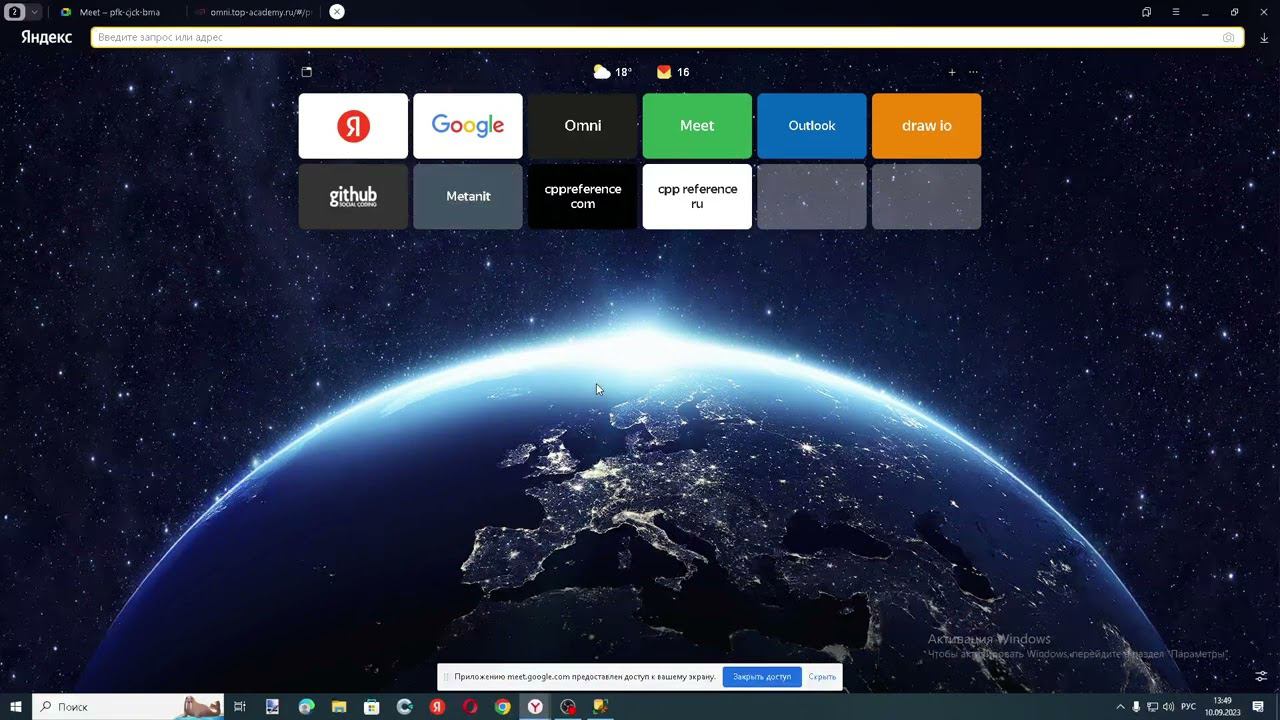Open browser bookmarks panel icon in title bar
The width and height of the screenshot is (1280, 720).
click(x=1146, y=12)
